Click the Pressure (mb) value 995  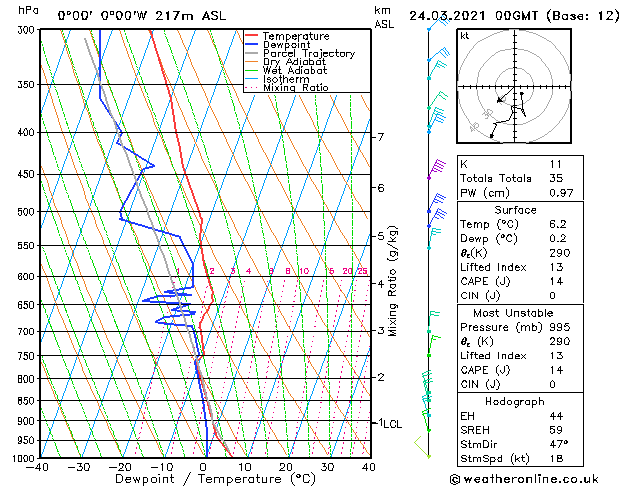point(560,327)
